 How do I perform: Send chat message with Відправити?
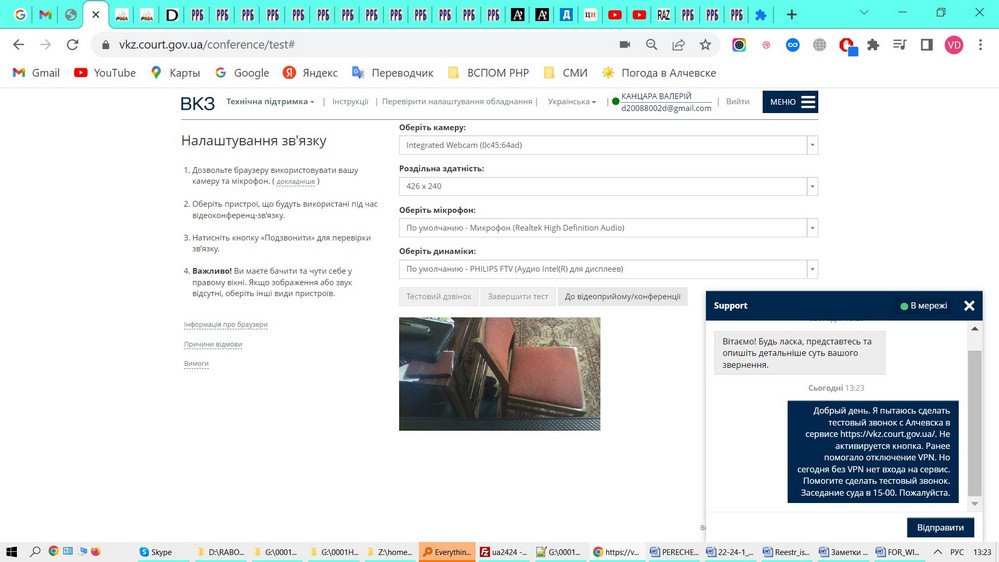pos(940,528)
